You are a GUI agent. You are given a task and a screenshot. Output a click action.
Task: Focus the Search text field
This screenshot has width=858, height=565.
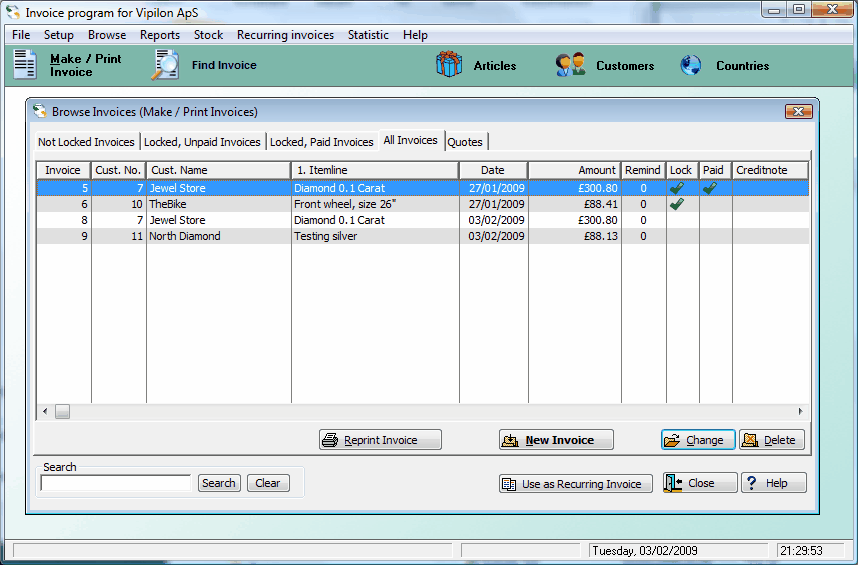pos(115,483)
